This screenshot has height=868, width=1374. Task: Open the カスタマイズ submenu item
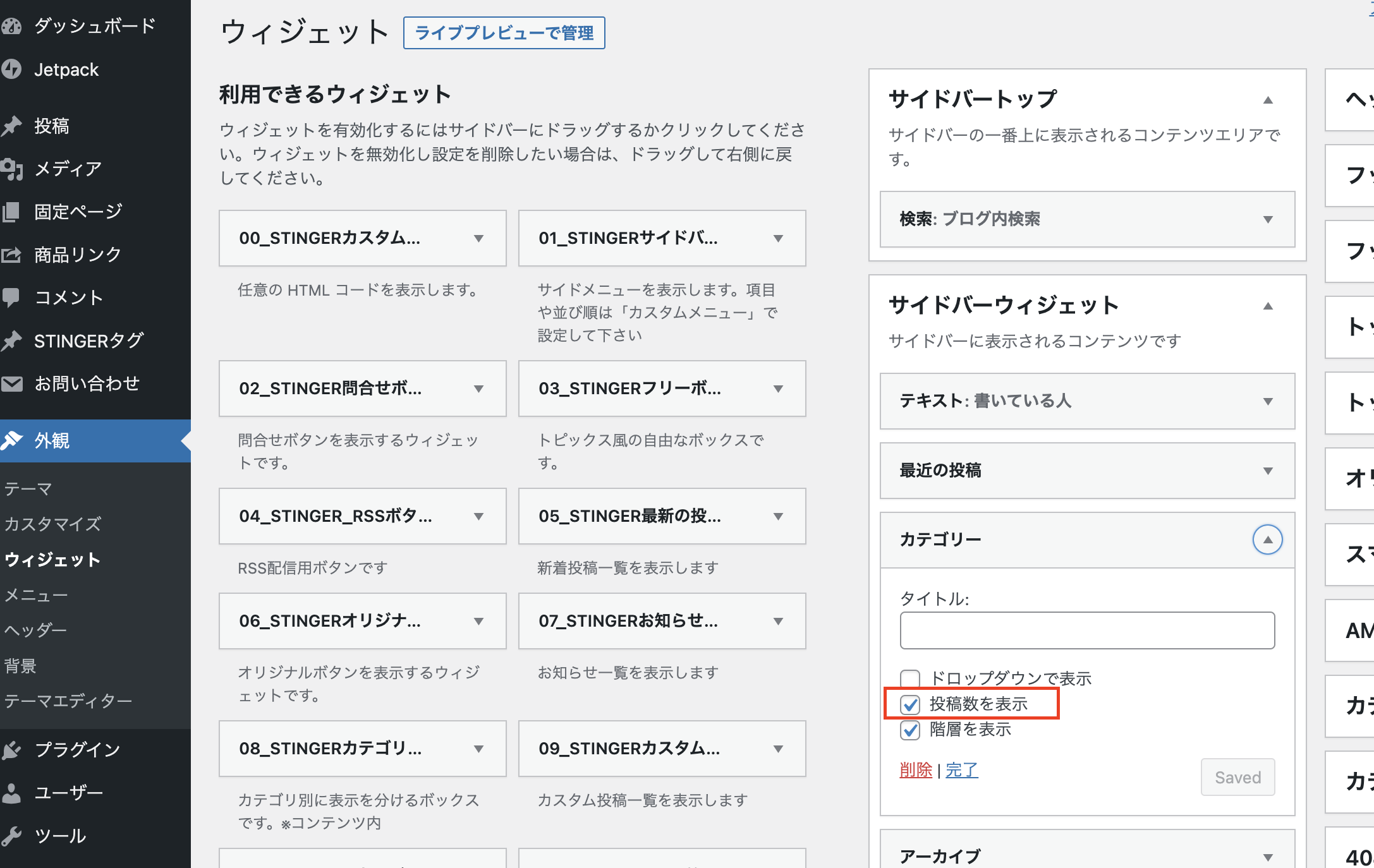52,524
